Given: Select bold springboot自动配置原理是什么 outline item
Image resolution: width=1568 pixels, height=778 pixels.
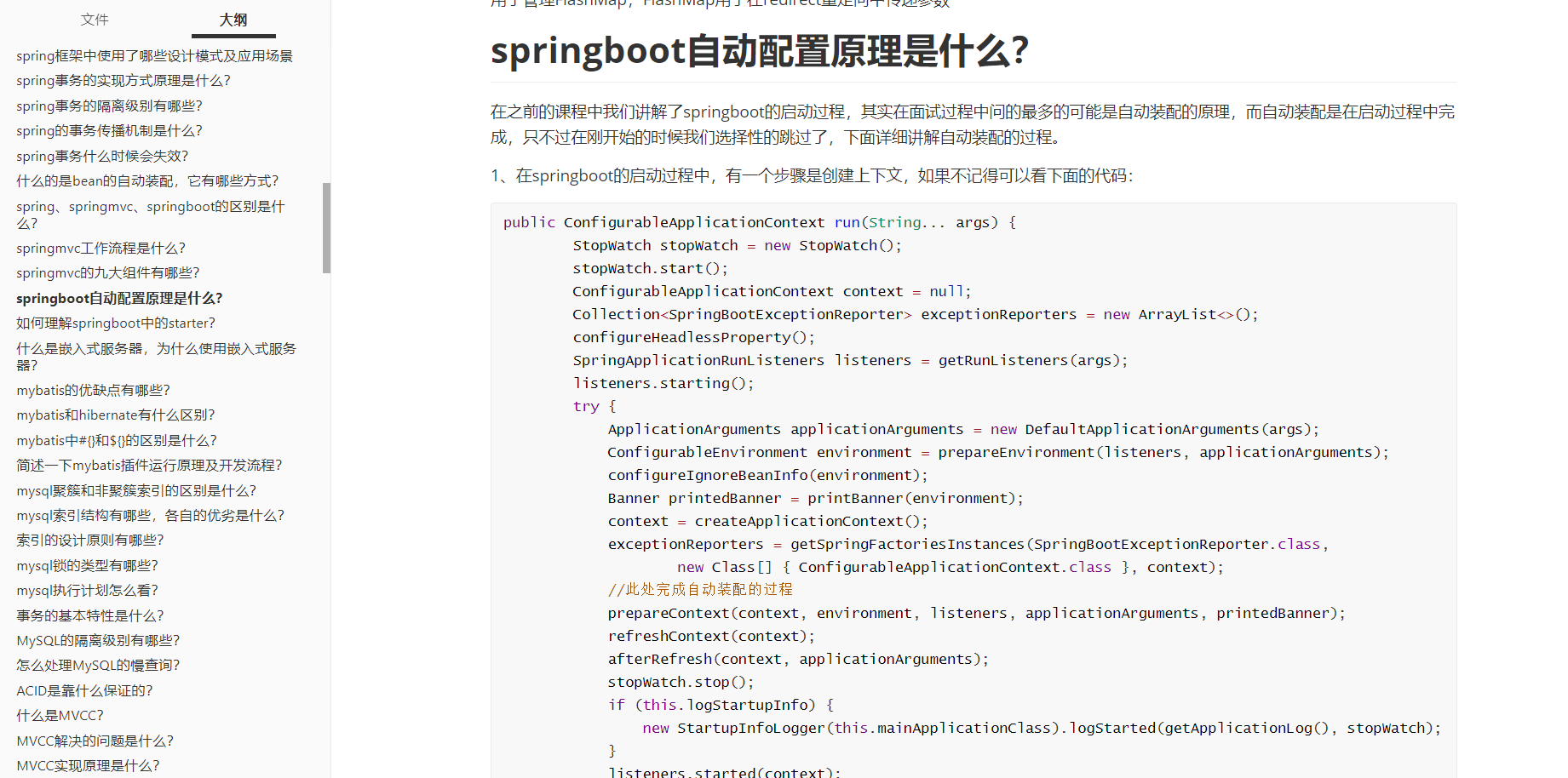Looking at the screenshot, I should (x=119, y=299).
